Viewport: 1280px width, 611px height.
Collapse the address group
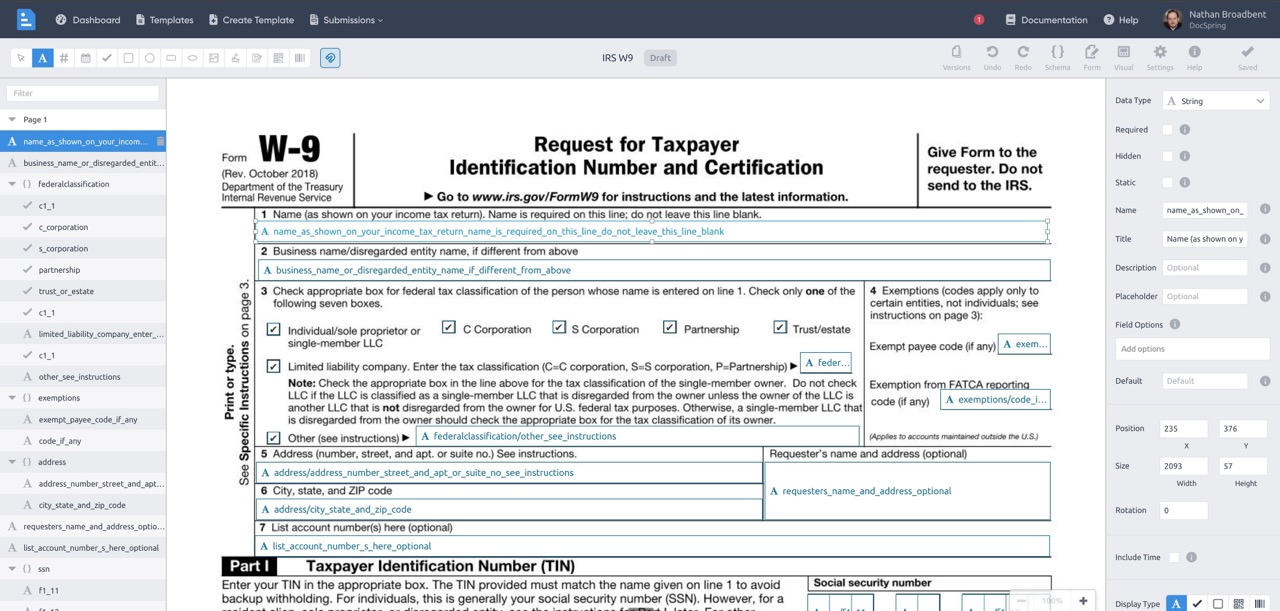[12, 462]
